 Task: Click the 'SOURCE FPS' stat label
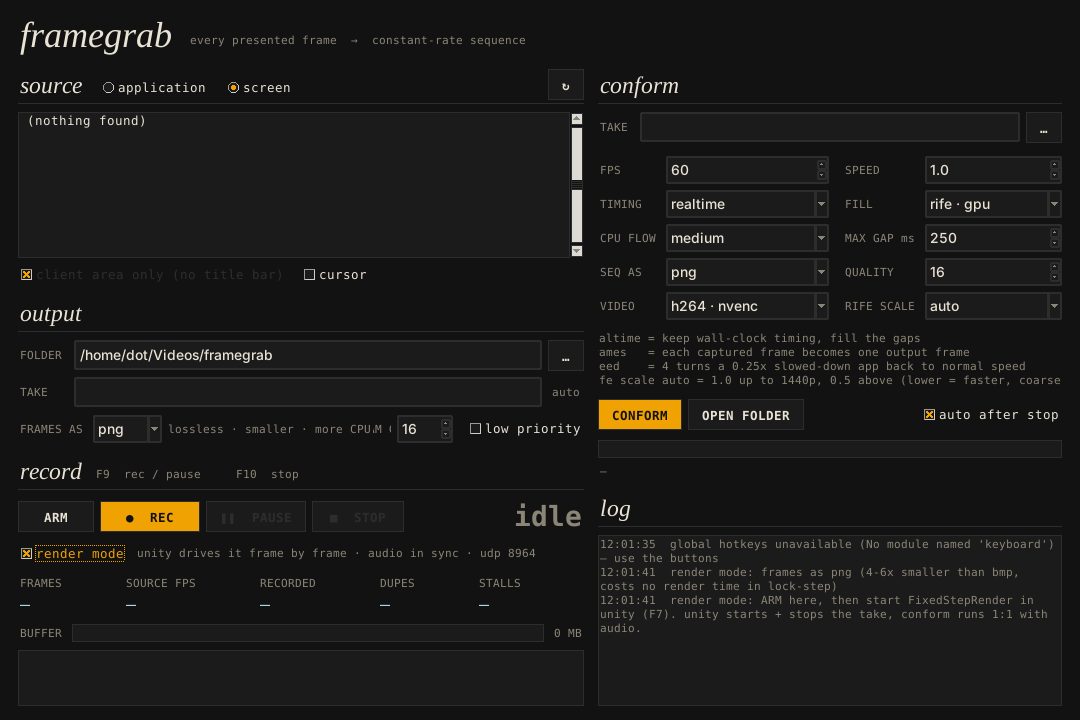160,583
